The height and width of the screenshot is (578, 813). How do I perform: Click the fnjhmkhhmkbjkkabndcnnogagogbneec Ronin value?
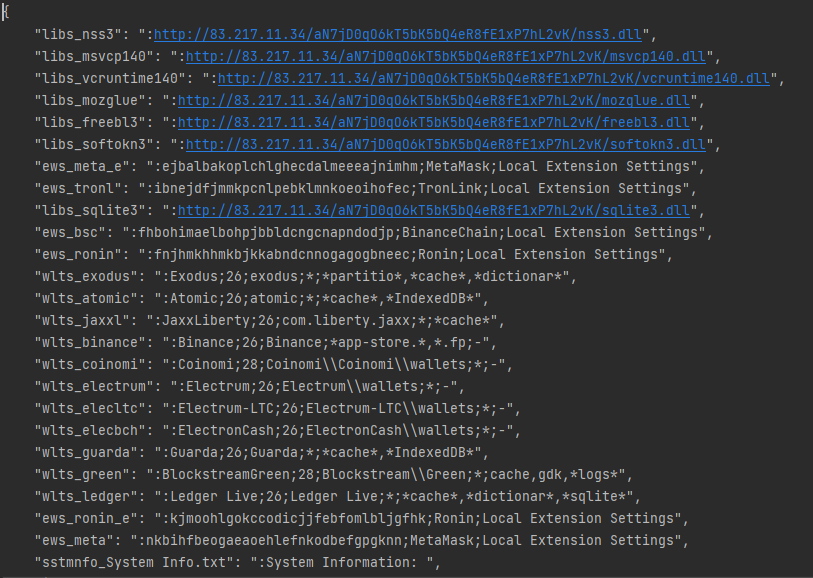[x=402, y=255]
